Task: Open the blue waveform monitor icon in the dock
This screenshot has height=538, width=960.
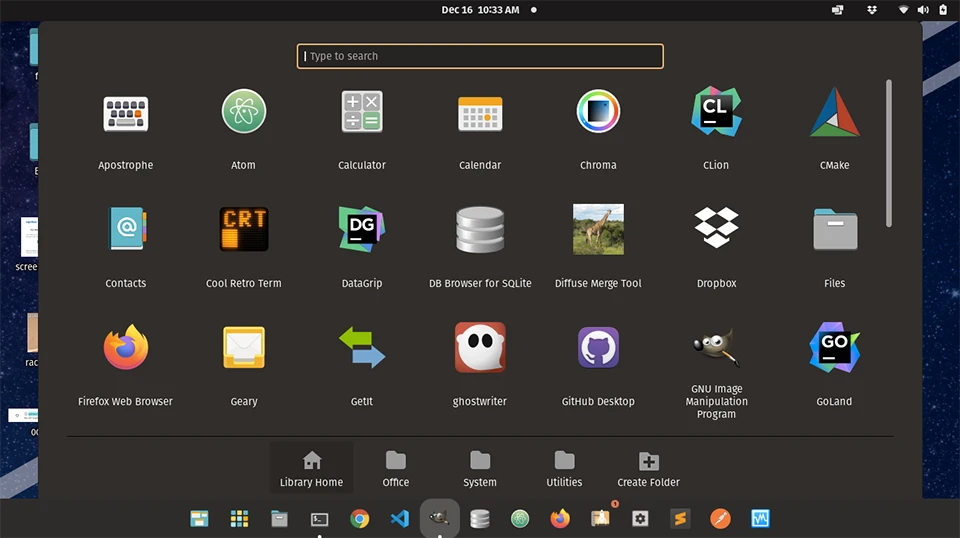Action: 760,518
